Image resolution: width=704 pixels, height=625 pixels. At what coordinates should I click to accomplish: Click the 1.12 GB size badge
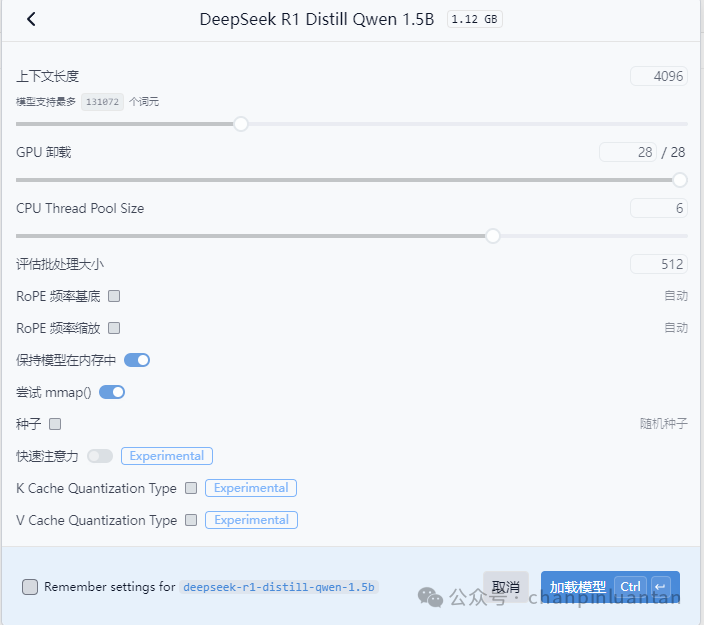point(475,19)
